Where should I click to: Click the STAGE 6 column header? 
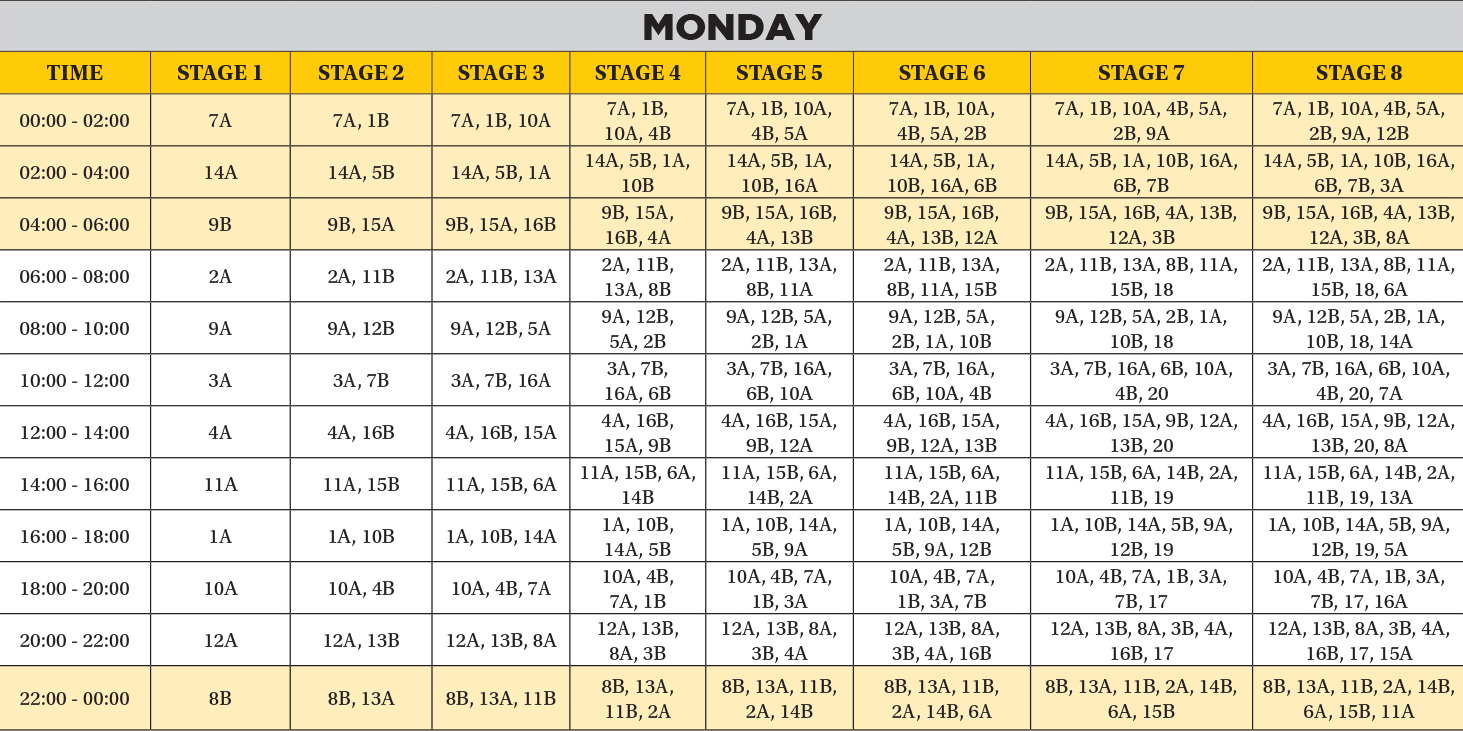[941, 73]
